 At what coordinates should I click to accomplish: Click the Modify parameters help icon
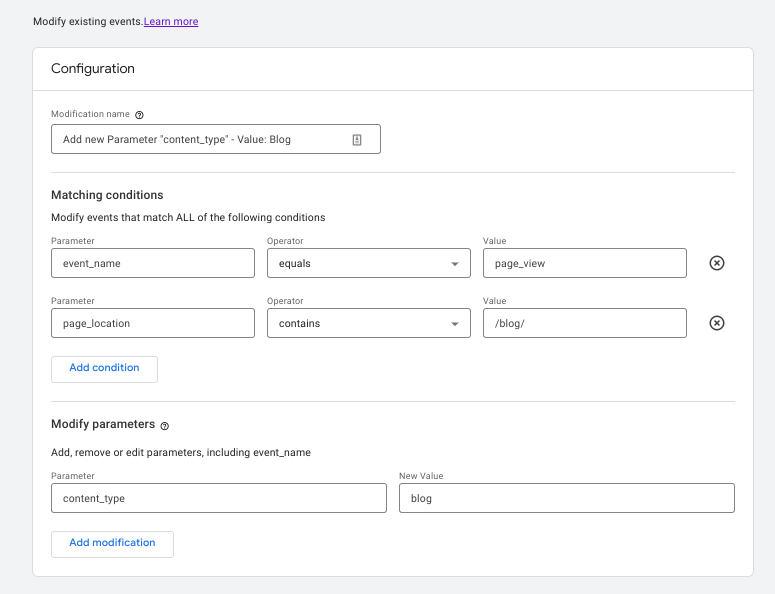(x=165, y=426)
